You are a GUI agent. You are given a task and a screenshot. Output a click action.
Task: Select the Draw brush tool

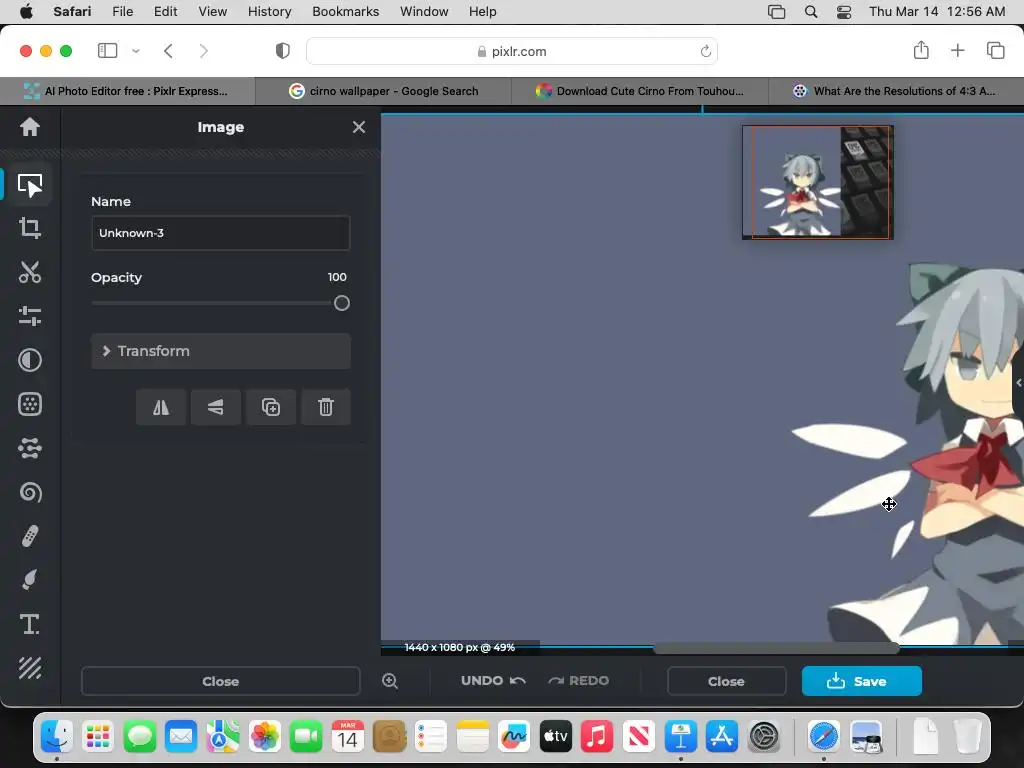pyautogui.click(x=29, y=580)
